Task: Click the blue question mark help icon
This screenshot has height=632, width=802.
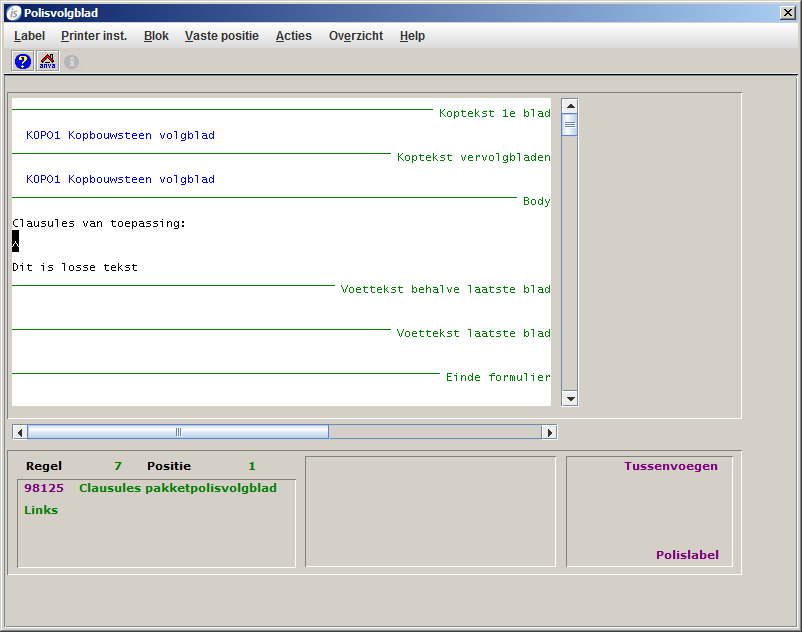Action: (23, 61)
